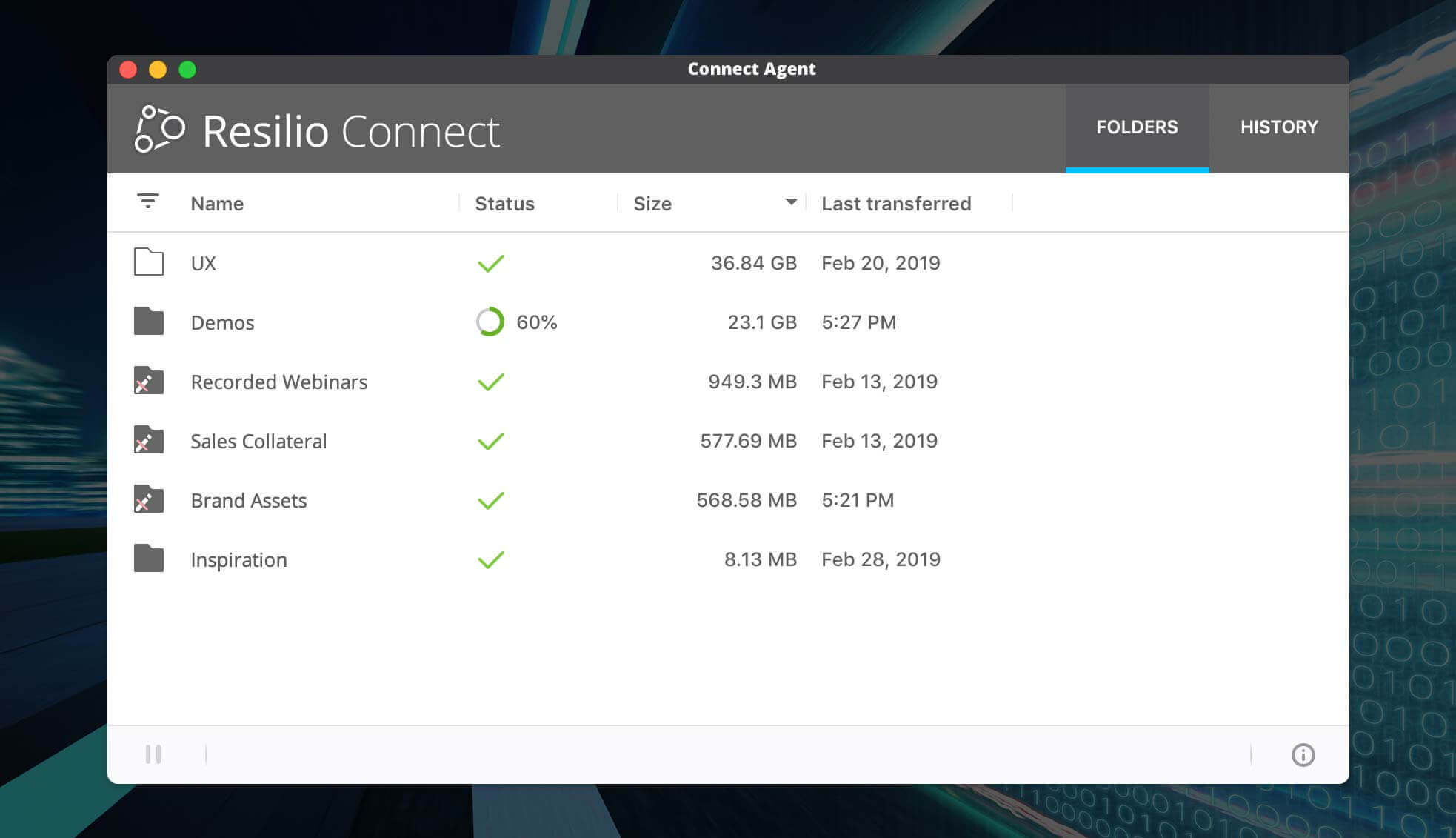Click the 8.13 MB size value
Viewport: 1456px width, 838px height.
pos(760,559)
